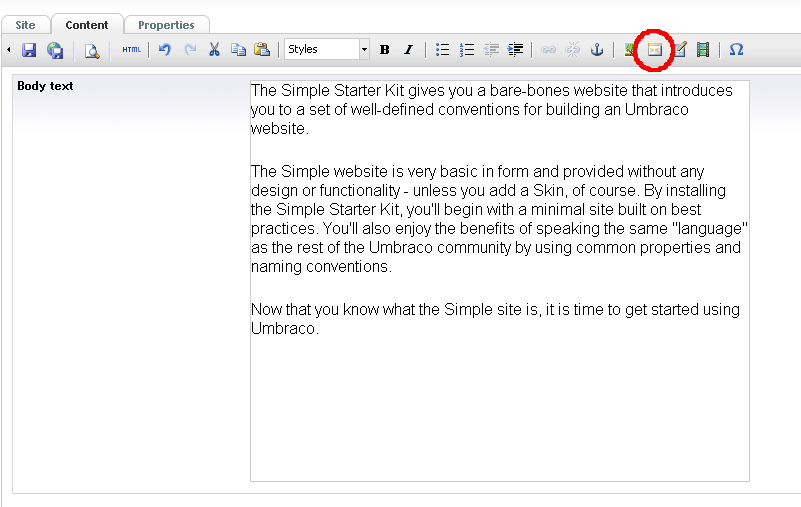Toggle the numbered list
Viewport: 801px width, 507px height.
[467, 50]
